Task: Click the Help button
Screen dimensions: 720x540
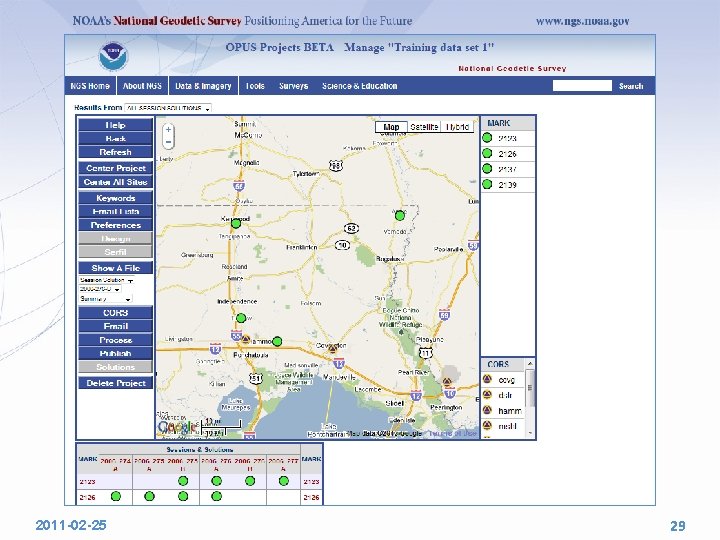Action: tap(115, 125)
